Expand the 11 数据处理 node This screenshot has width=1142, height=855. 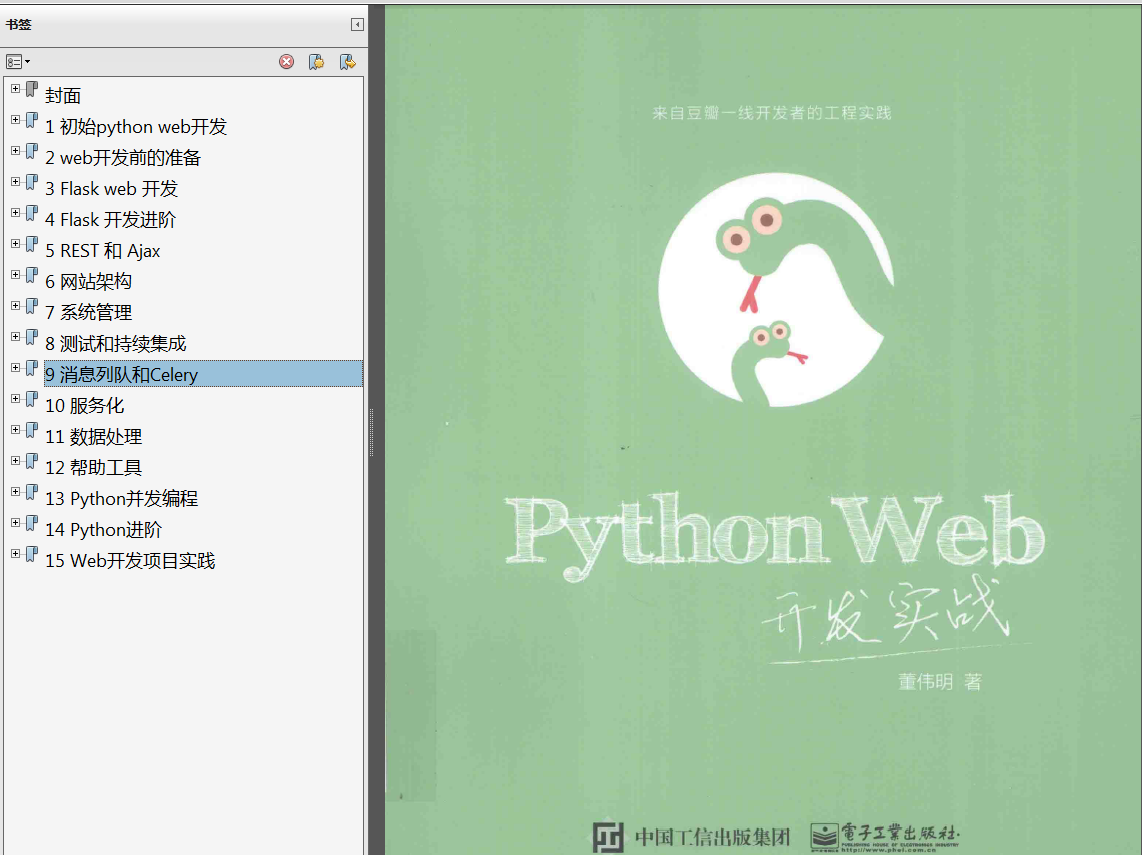coord(15,430)
